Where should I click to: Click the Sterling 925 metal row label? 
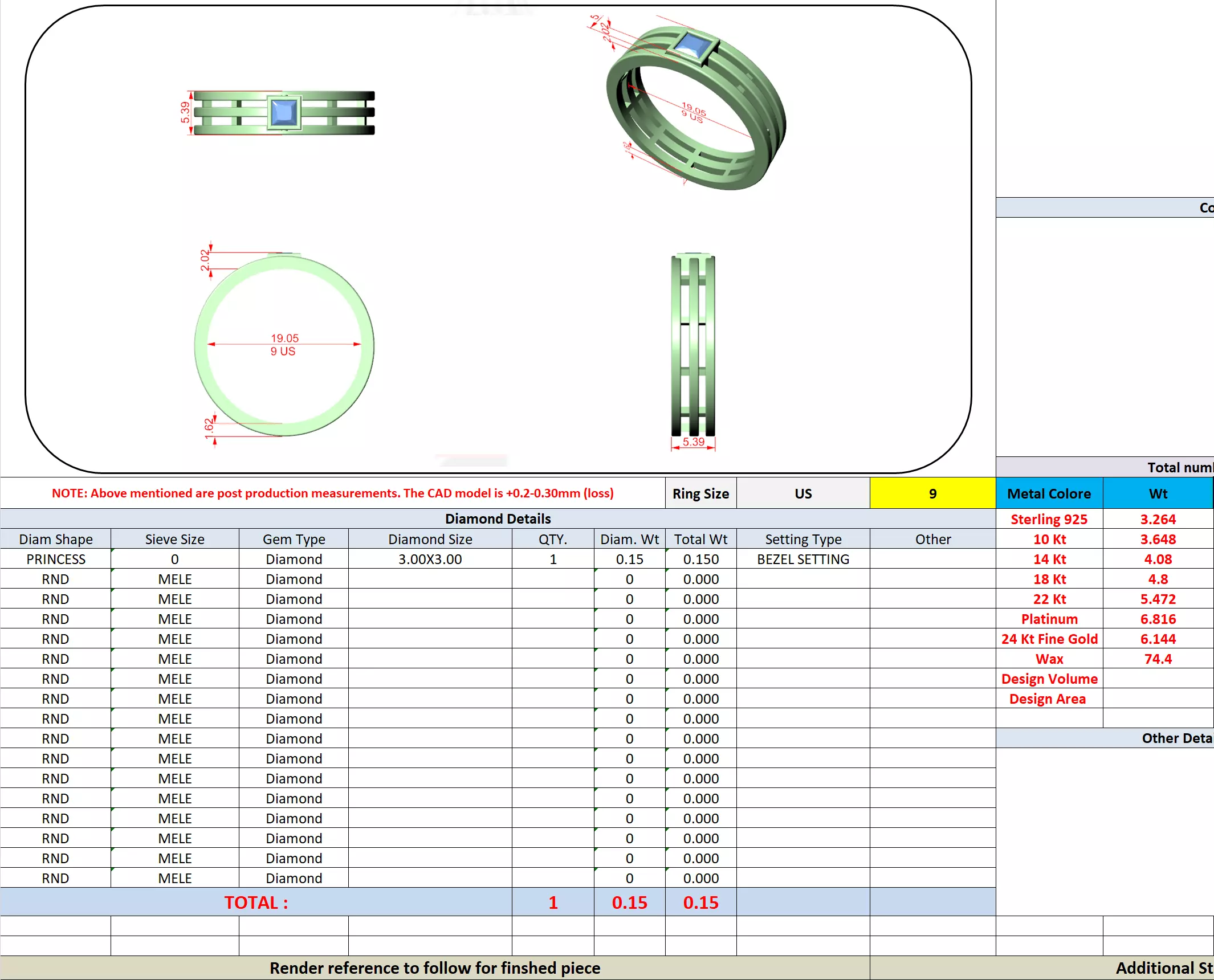pos(1049,519)
